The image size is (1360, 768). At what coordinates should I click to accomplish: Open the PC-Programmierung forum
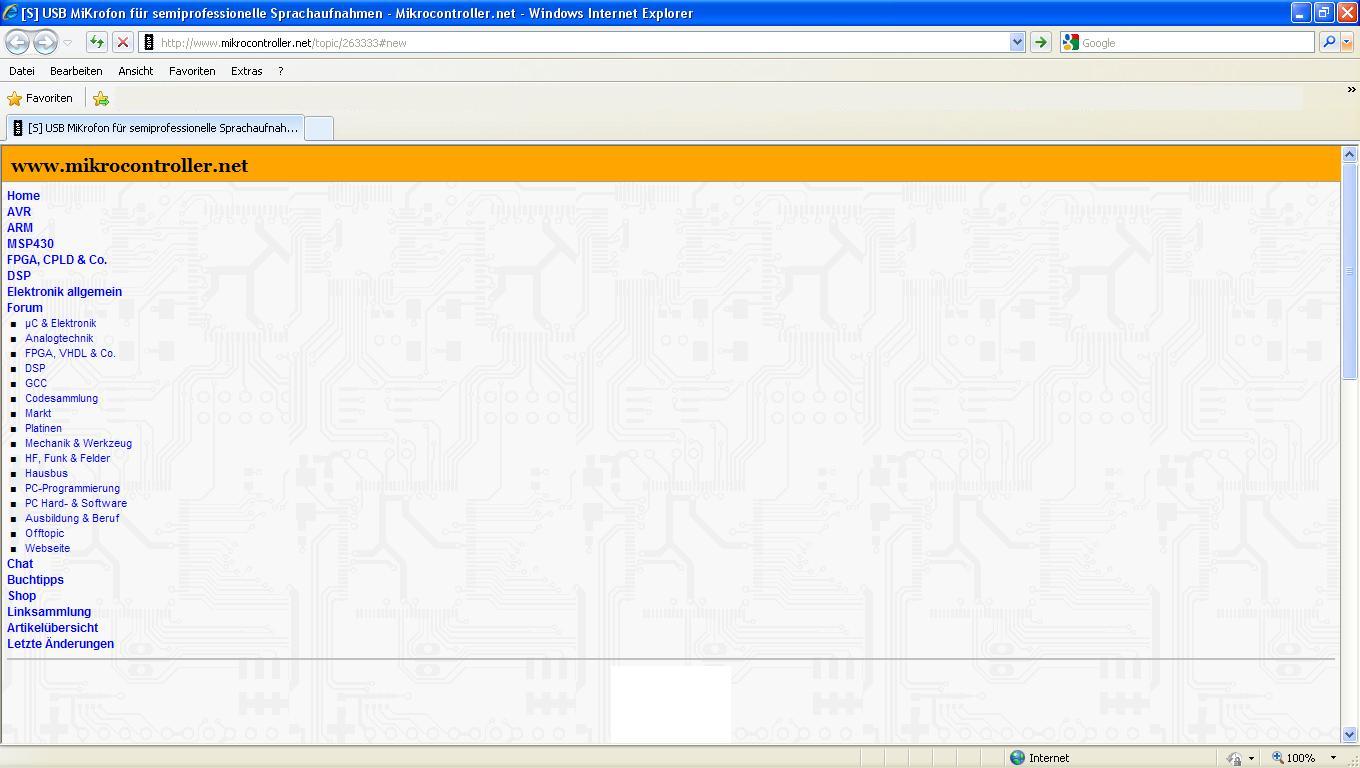click(x=72, y=488)
